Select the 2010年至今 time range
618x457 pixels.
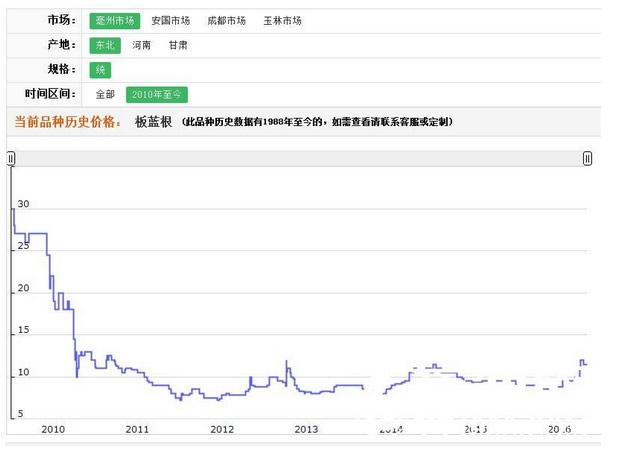(x=156, y=94)
